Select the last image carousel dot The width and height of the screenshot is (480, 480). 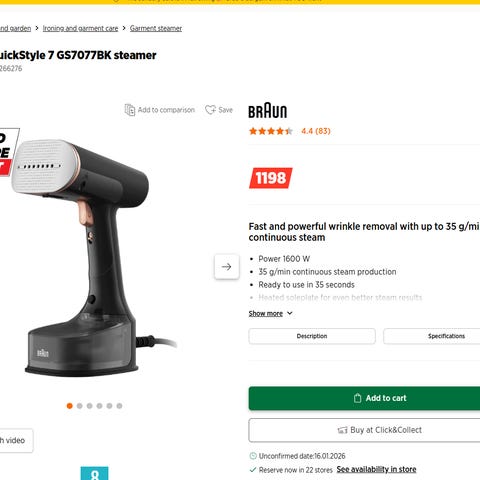pyautogui.click(x=119, y=406)
